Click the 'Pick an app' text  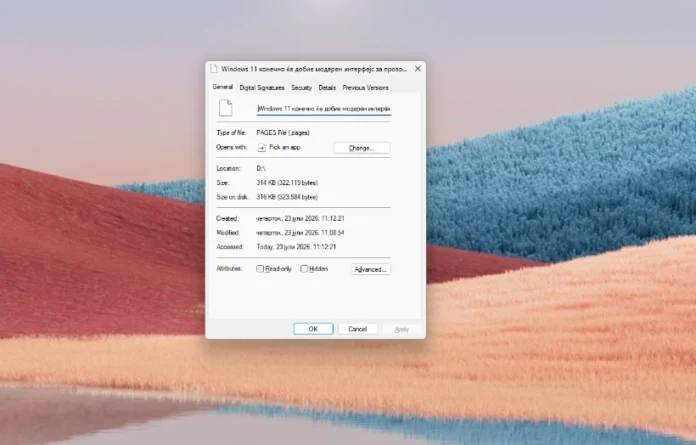click(x=285, y=147)
